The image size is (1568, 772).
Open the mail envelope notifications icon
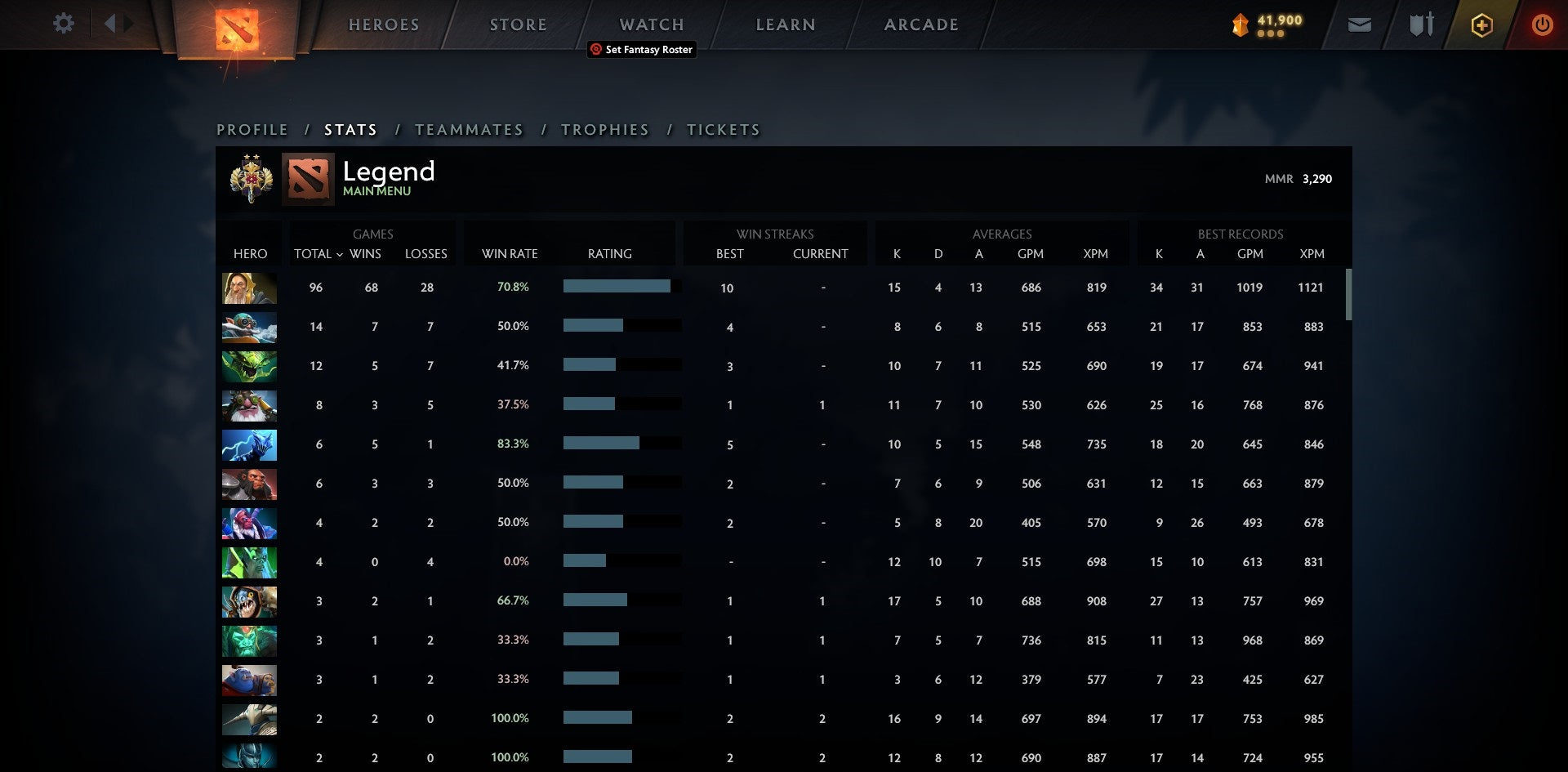click(x=1358, y=25)
